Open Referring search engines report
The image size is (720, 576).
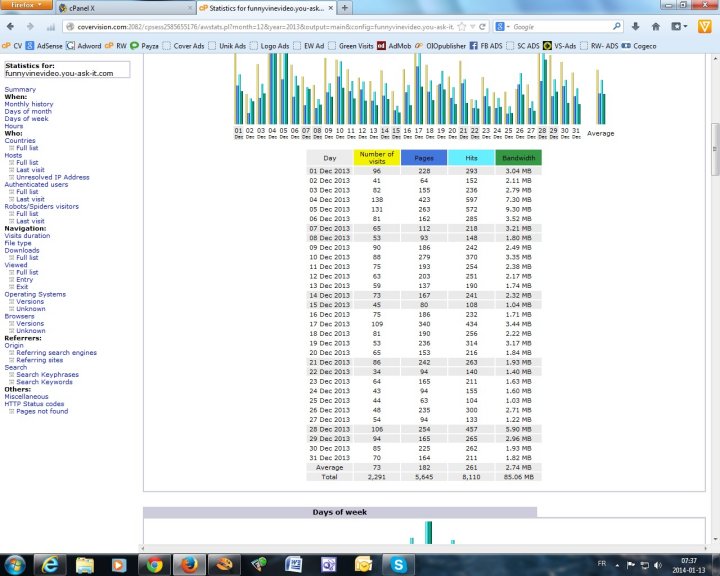[56, 353]
